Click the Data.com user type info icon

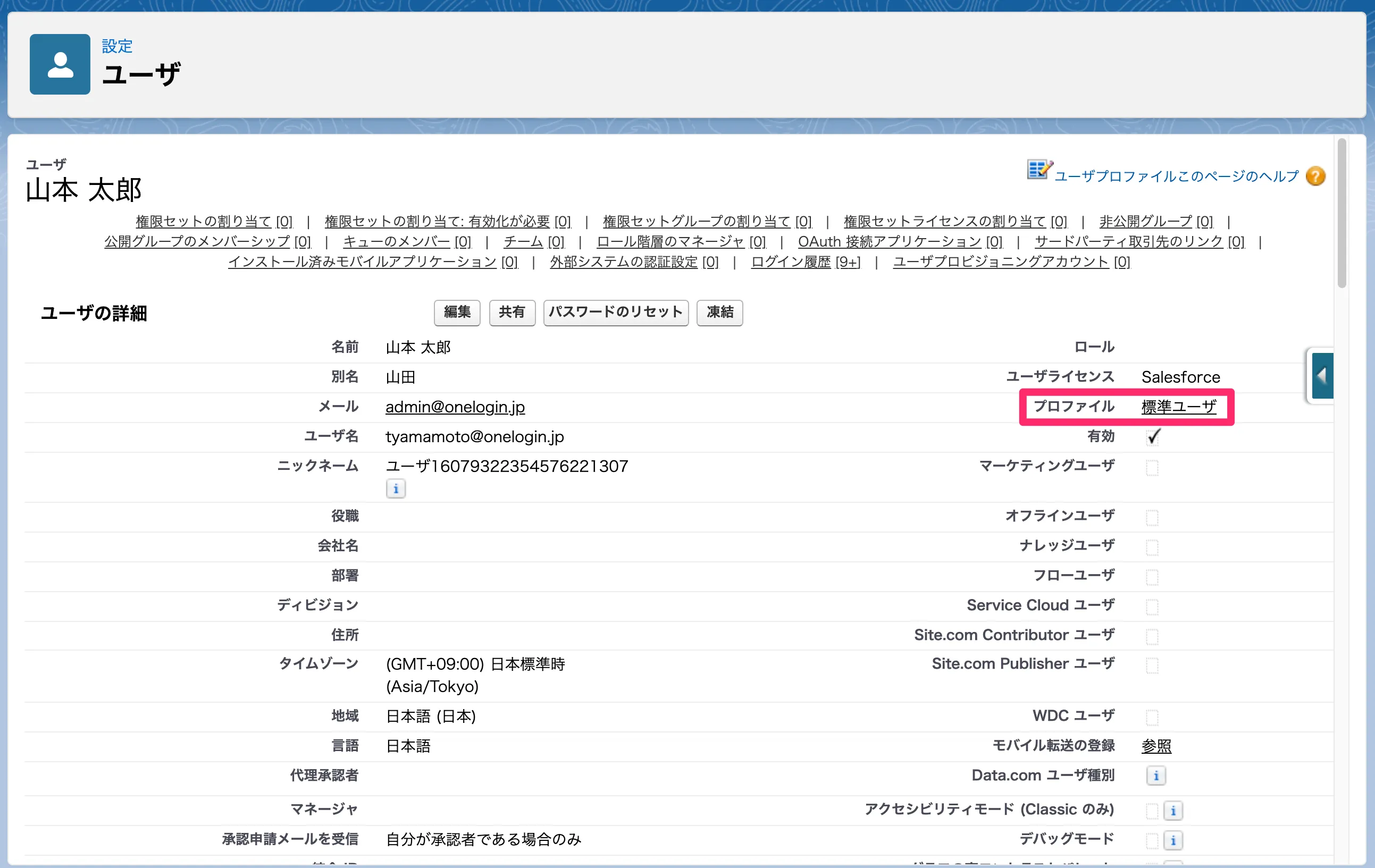(1156, 776)
